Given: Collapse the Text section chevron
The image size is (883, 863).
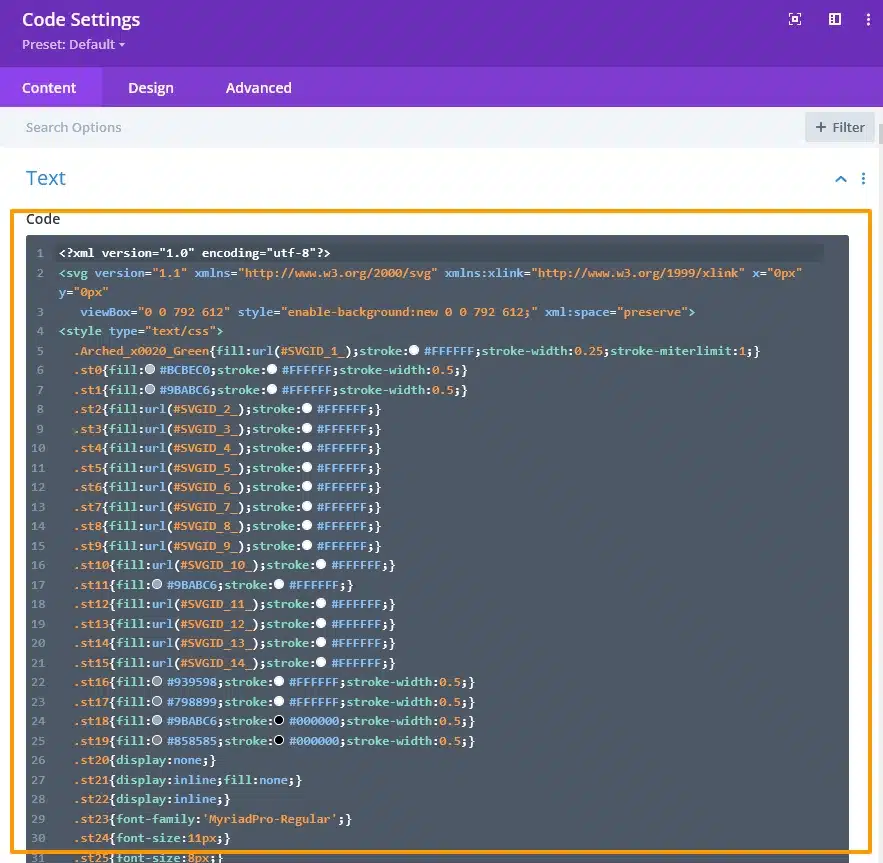Looking at the screenshot, I should [x=840, y=179].
